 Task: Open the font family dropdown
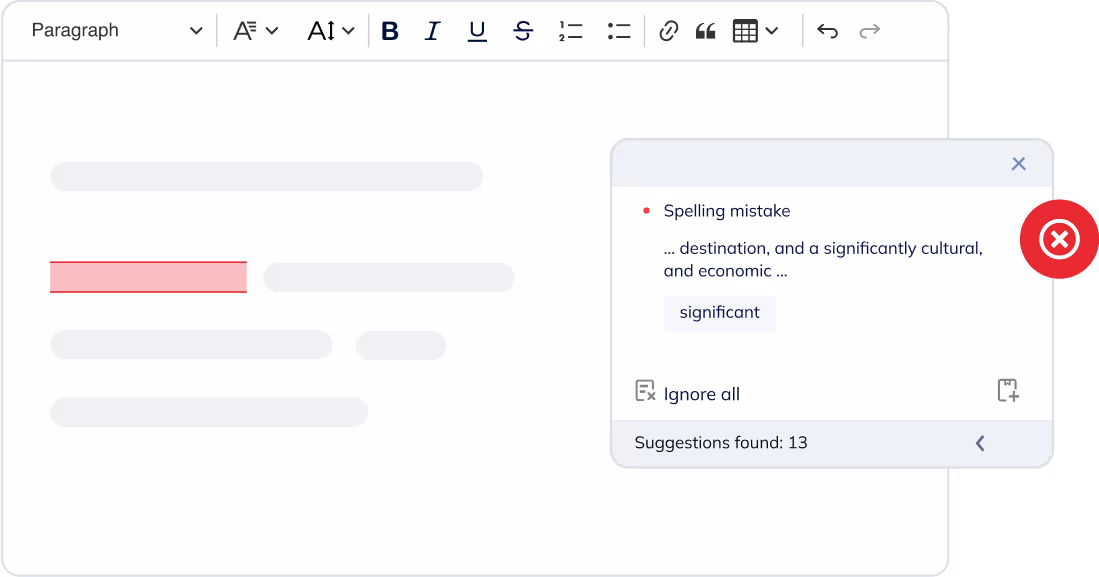click(x=255, y=31)
